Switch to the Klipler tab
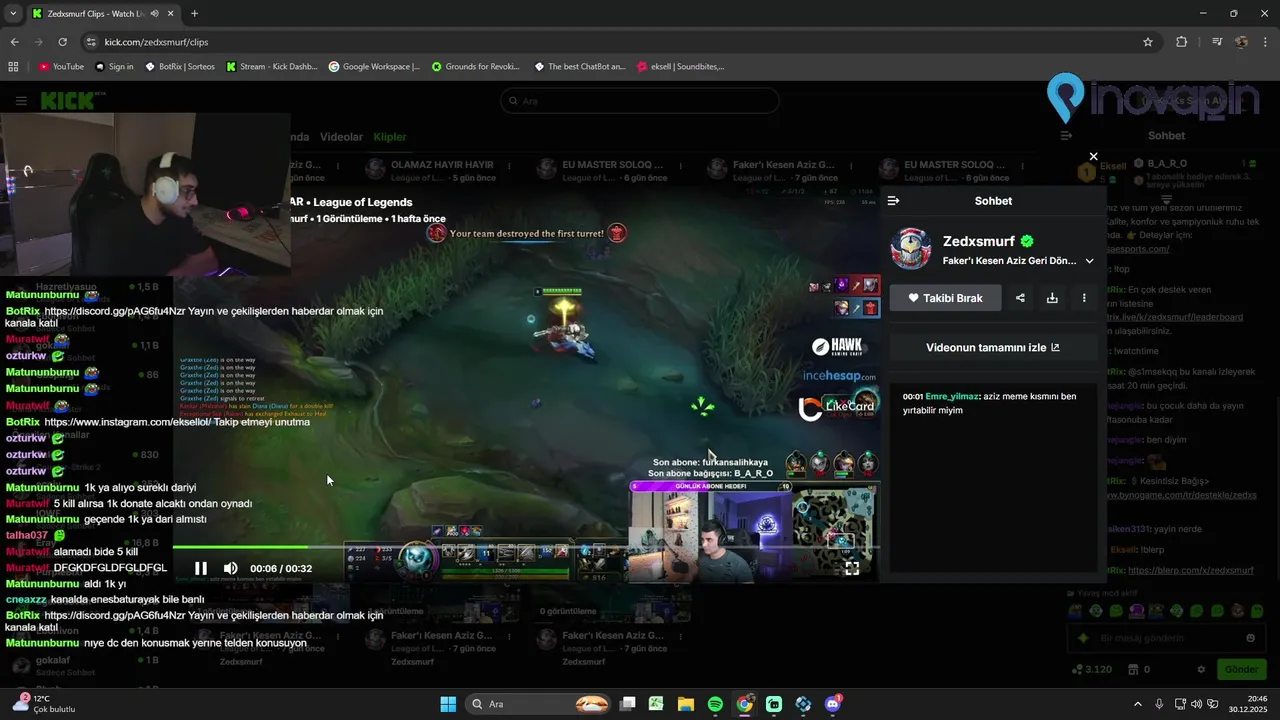Screen dimensions: 1280x720 (390, 137)
